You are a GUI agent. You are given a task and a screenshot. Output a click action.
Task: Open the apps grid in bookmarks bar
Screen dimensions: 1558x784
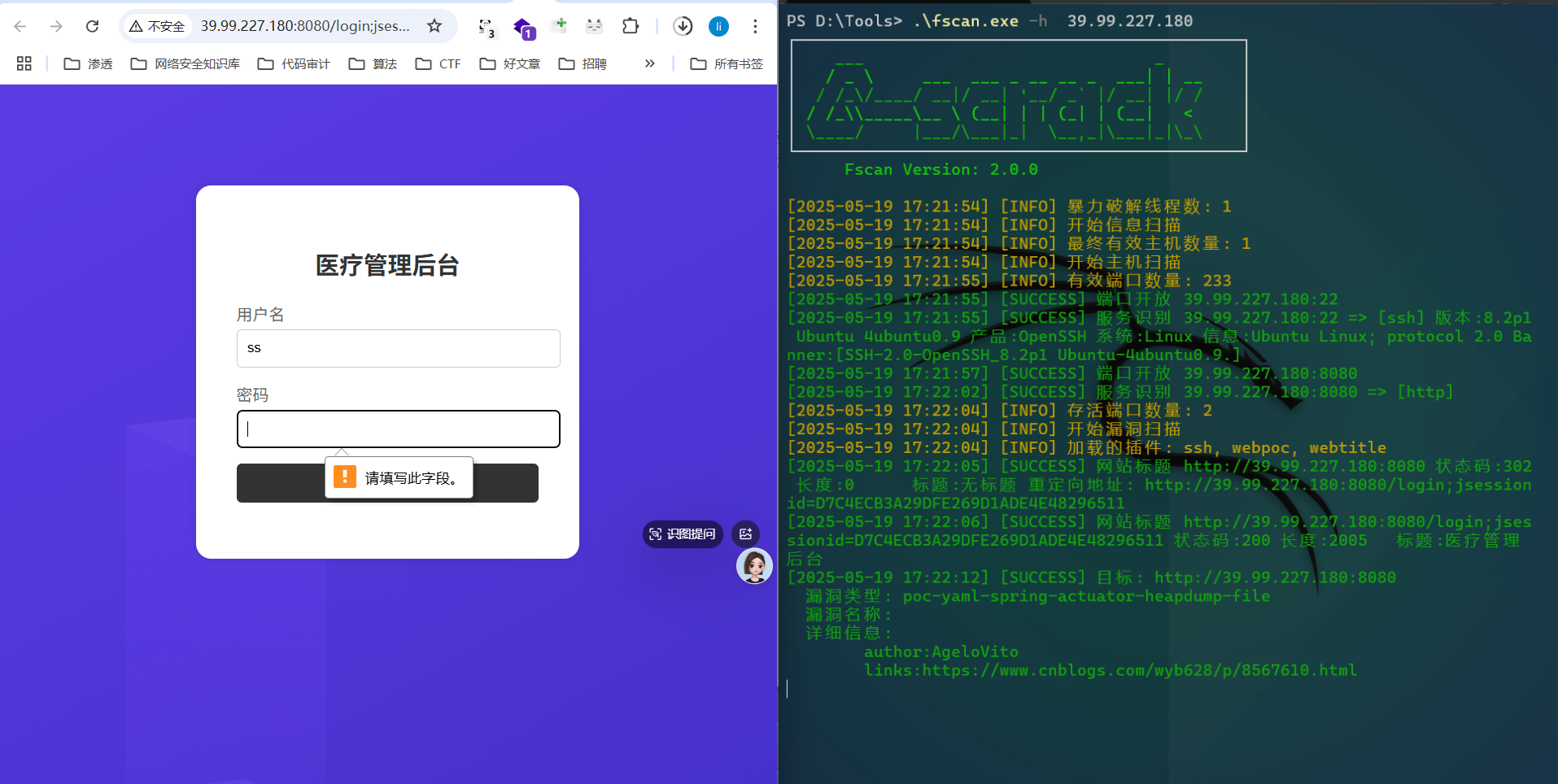coord(24,63)
